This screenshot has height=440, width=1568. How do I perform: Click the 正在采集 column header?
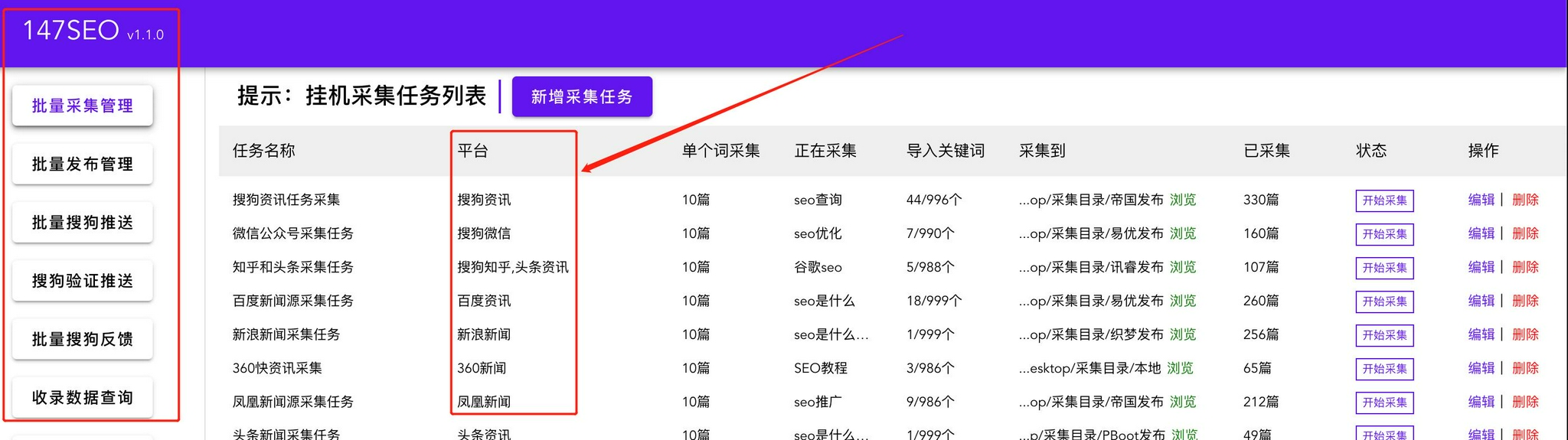(x=825, y=151)
